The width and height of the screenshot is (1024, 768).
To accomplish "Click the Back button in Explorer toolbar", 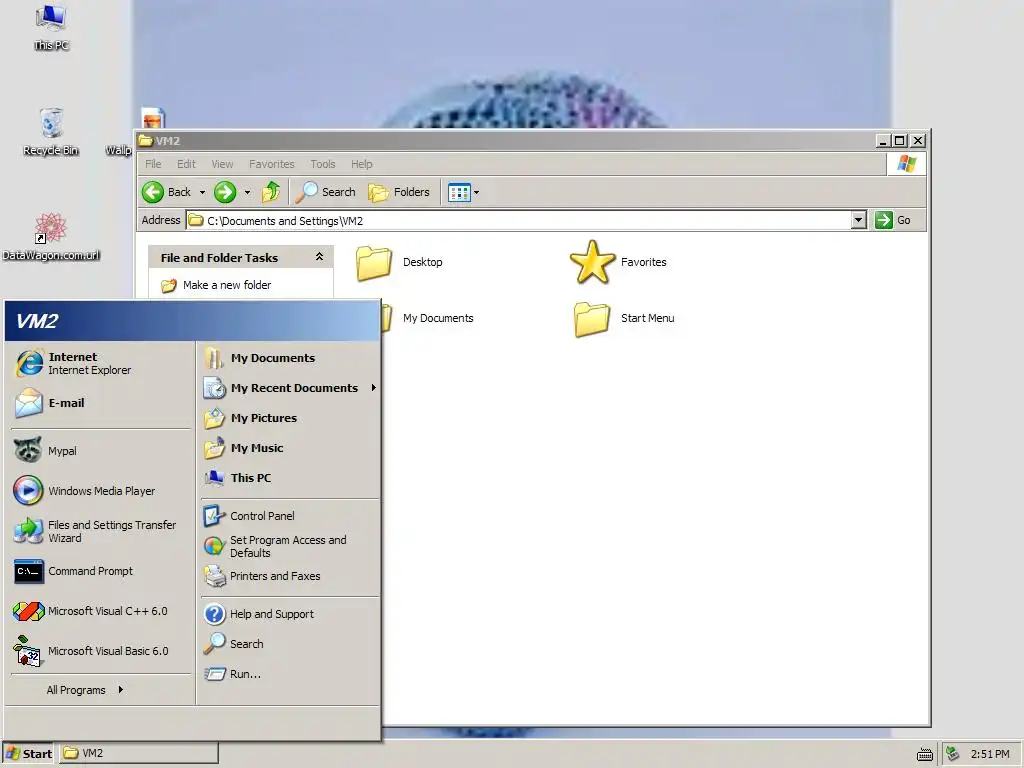I will coord(167,192).
